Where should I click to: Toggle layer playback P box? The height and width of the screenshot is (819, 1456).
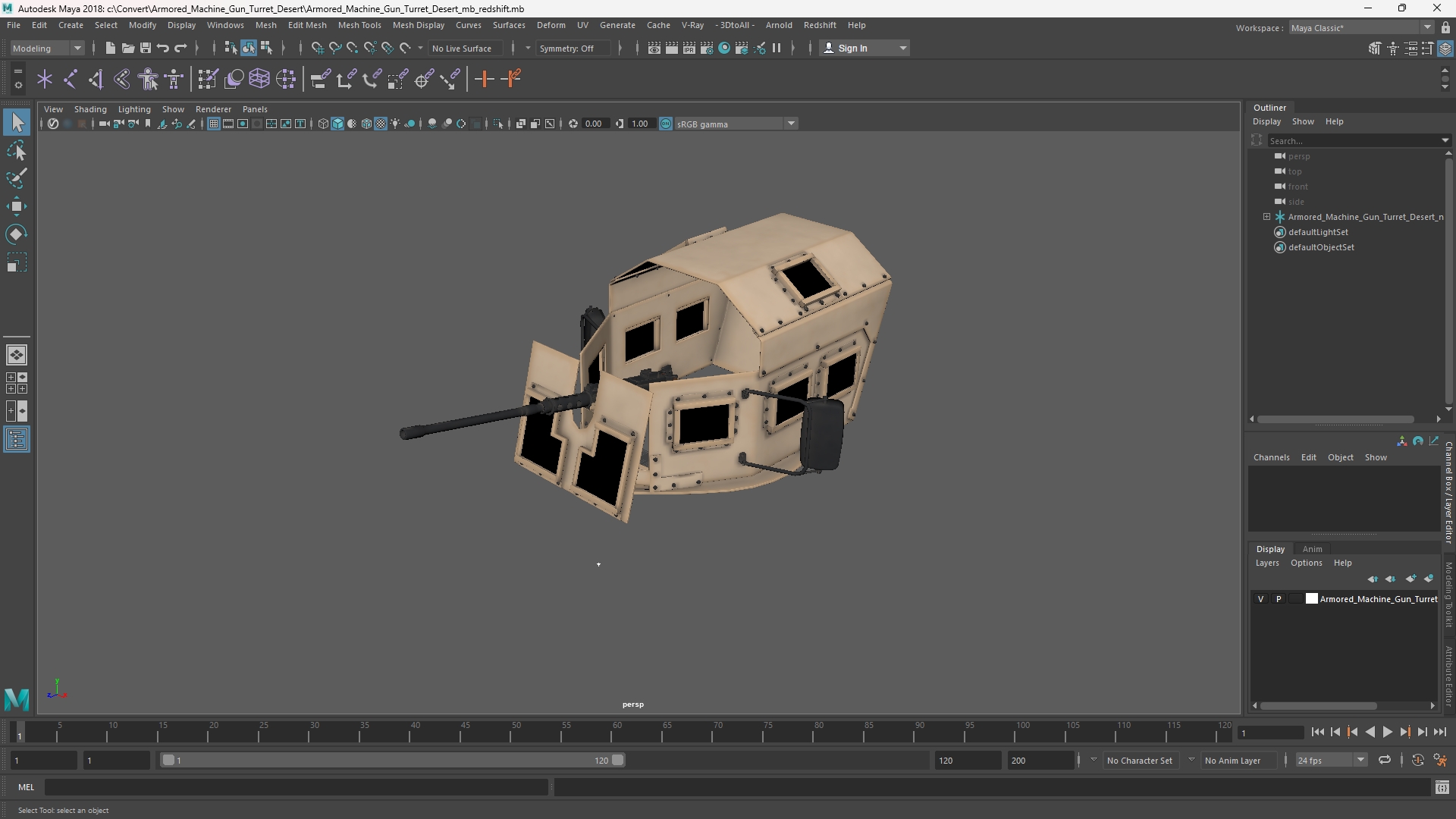[1279, 599]
